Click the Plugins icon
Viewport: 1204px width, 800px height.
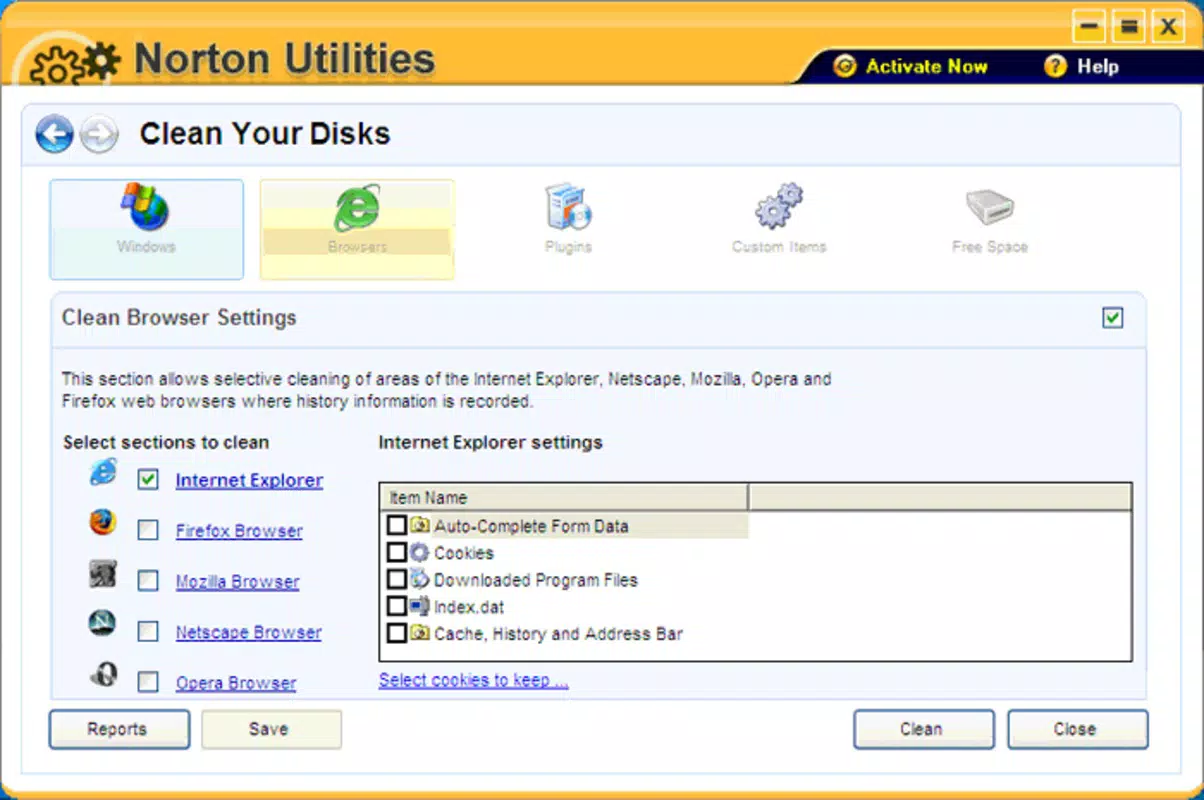[x=568, y=207]
